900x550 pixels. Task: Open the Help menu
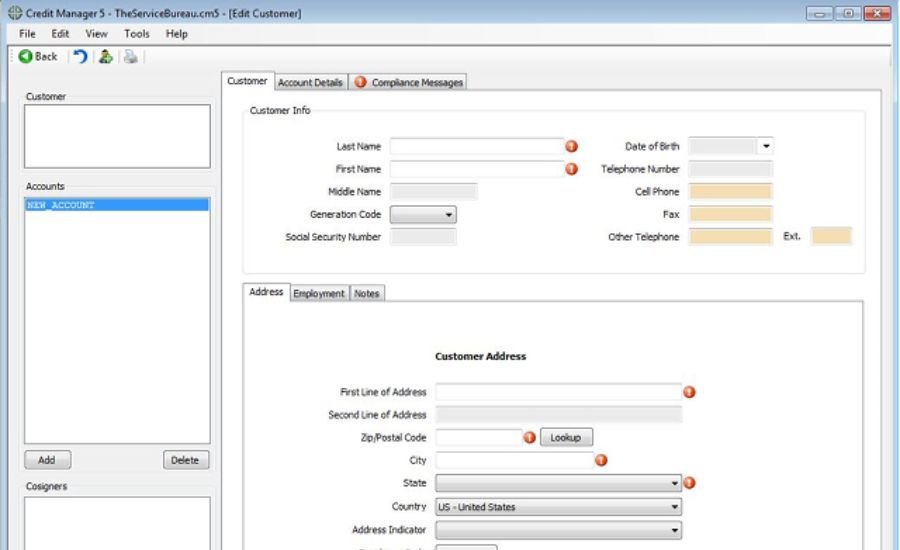tap(177, 34)
